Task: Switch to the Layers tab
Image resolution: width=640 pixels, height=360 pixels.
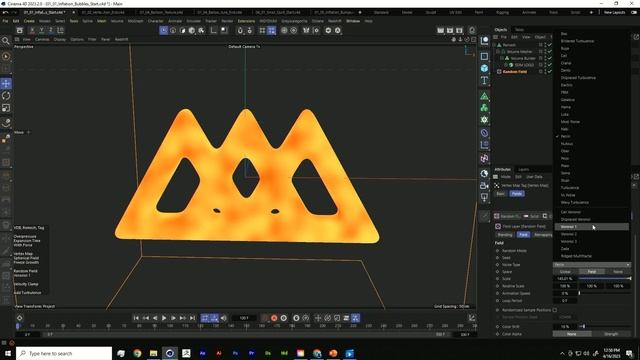Action: (524, 169)
